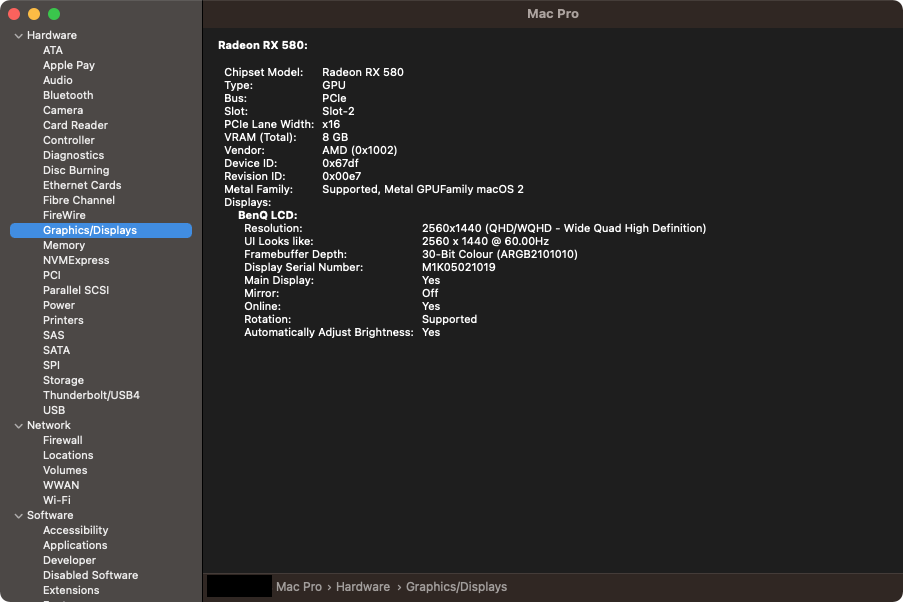
Task: Select Audio under Hardware
Action: click(x=58, y=80)
